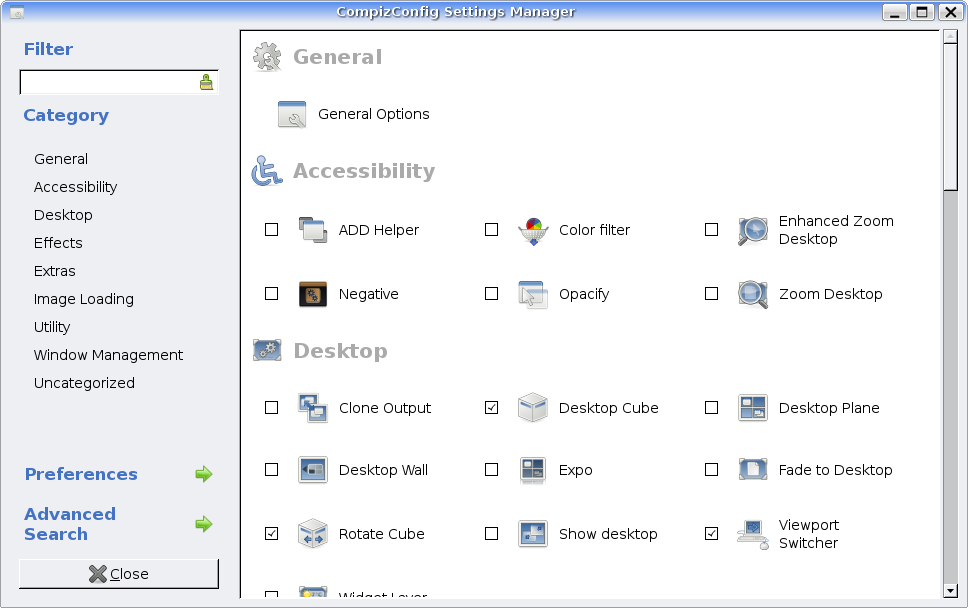The height and width of the screenshot is (608, 968).
Task: Select the Window Management category
Action: (108, 355)
